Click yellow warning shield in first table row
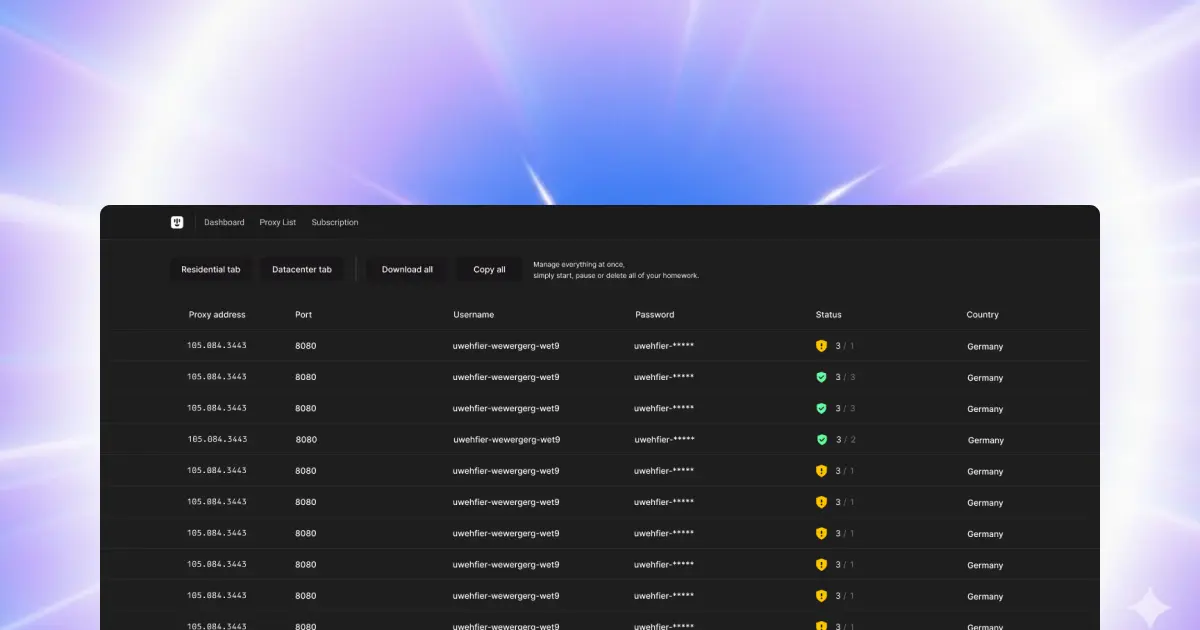 (x=821, y=346)
